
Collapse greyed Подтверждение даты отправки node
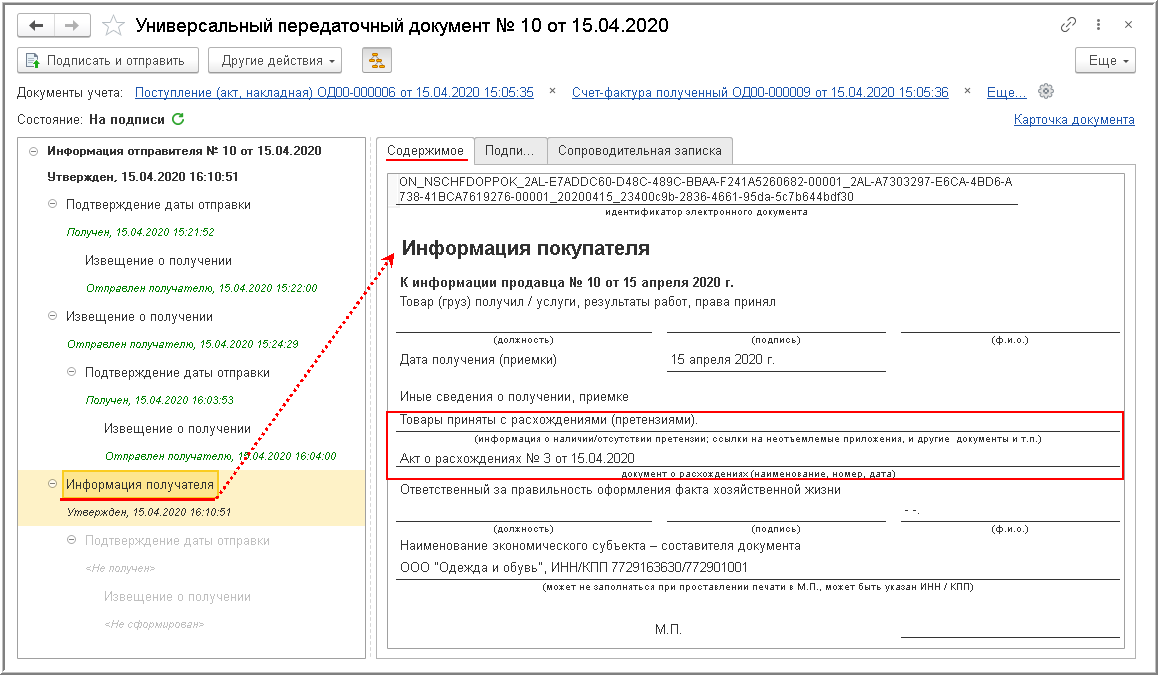click(x=72, y=541)
